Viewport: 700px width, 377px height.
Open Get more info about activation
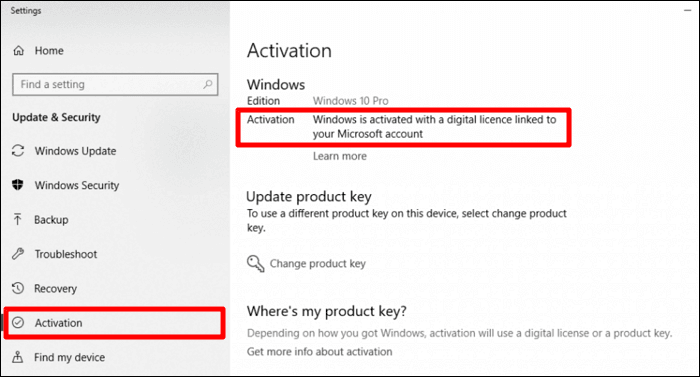320,352
